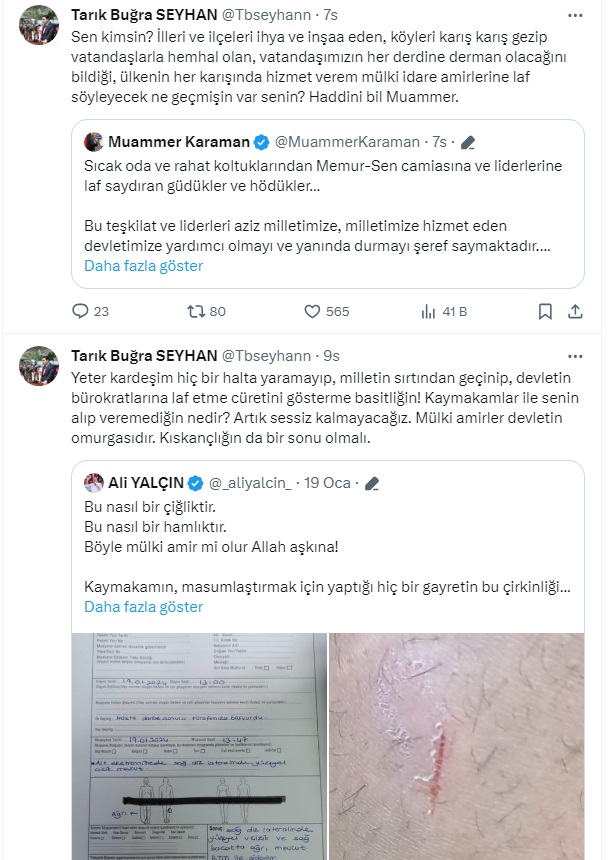Open @Tbseyhann handle on first tweet
The height and width of the screenshot is (860, 616).
coord(266,15)
